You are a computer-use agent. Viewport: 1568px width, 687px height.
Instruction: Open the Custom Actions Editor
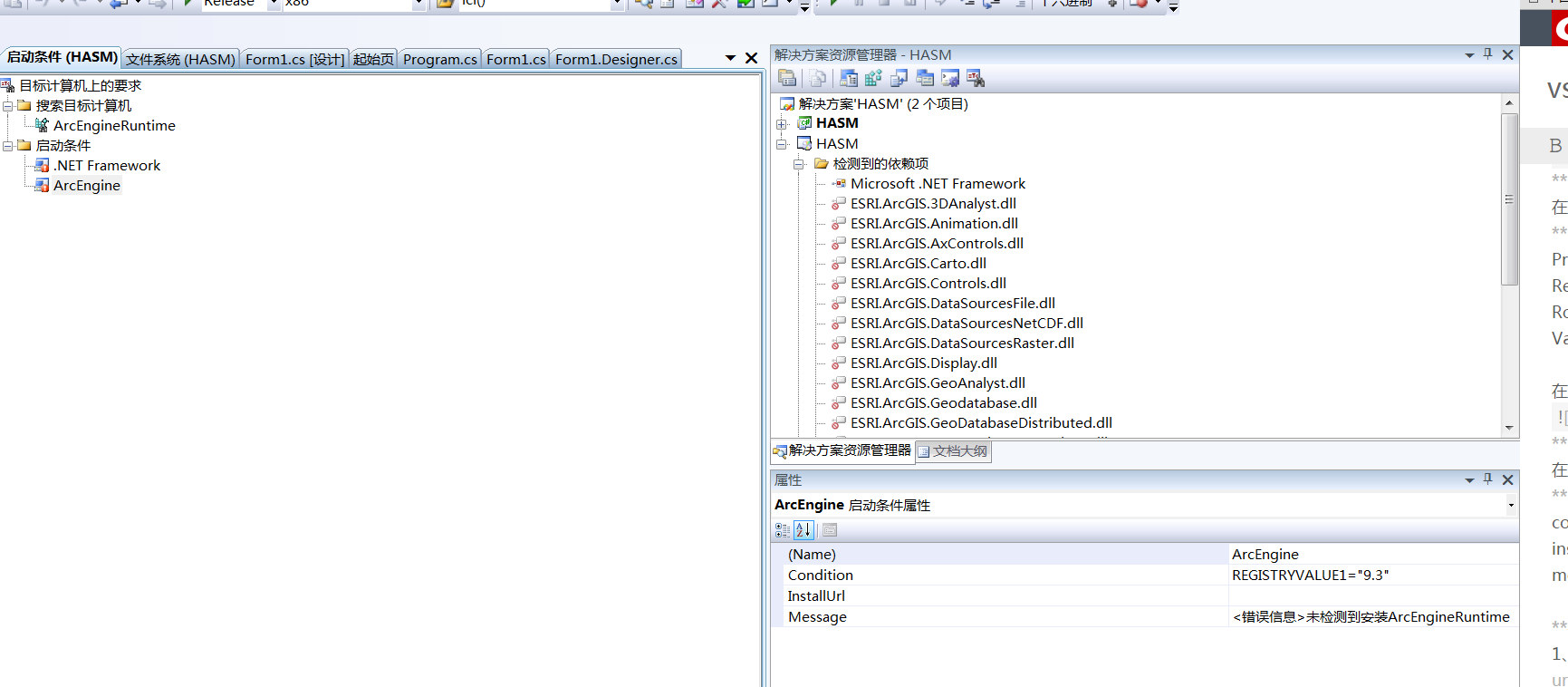pos(950,79)
